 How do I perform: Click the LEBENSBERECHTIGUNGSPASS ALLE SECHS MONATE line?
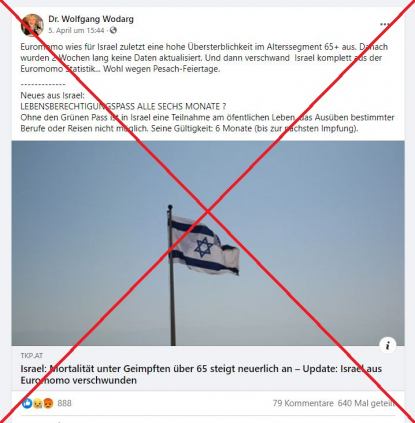pos(123,106)
